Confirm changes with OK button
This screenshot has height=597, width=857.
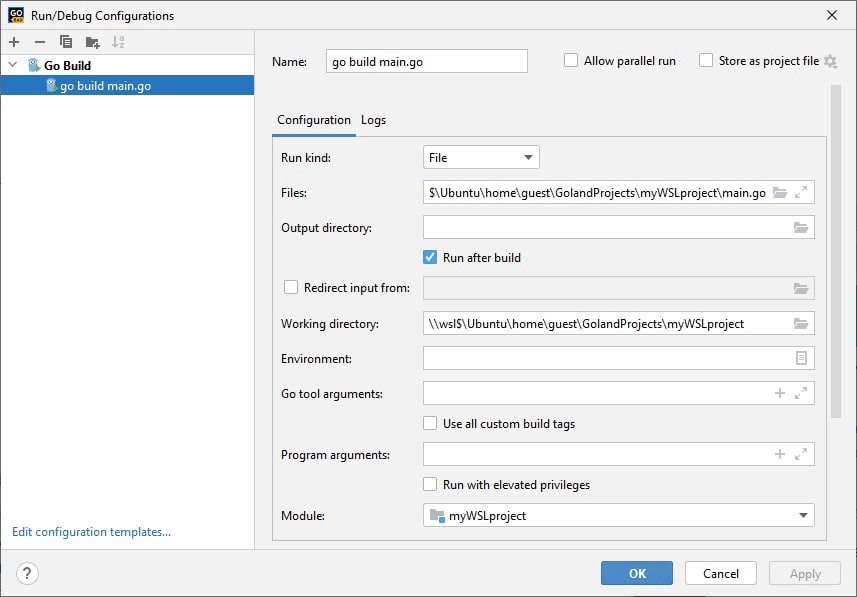[x=636, y=572]
